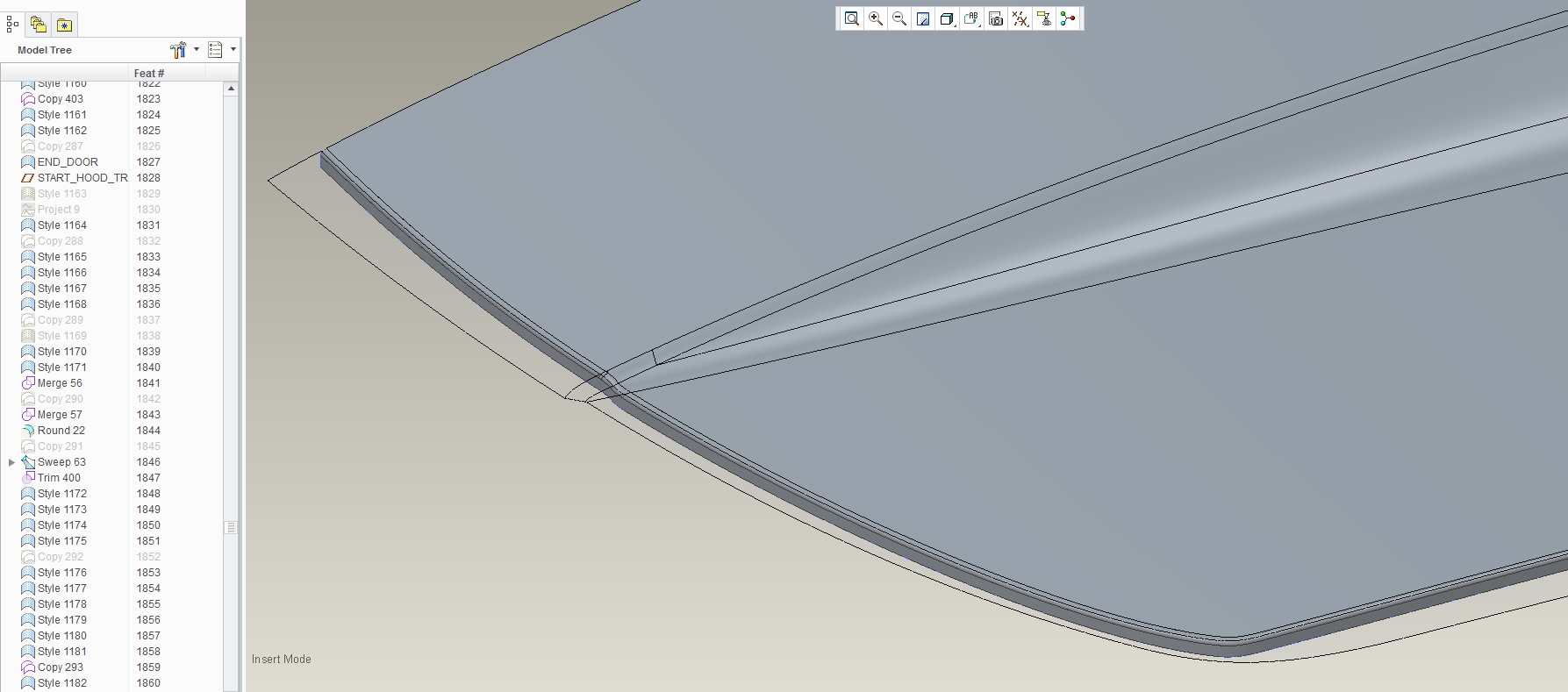Click the Round 22 feature icon
This screenshot has width=1568, height=692.
click(28, 431)
